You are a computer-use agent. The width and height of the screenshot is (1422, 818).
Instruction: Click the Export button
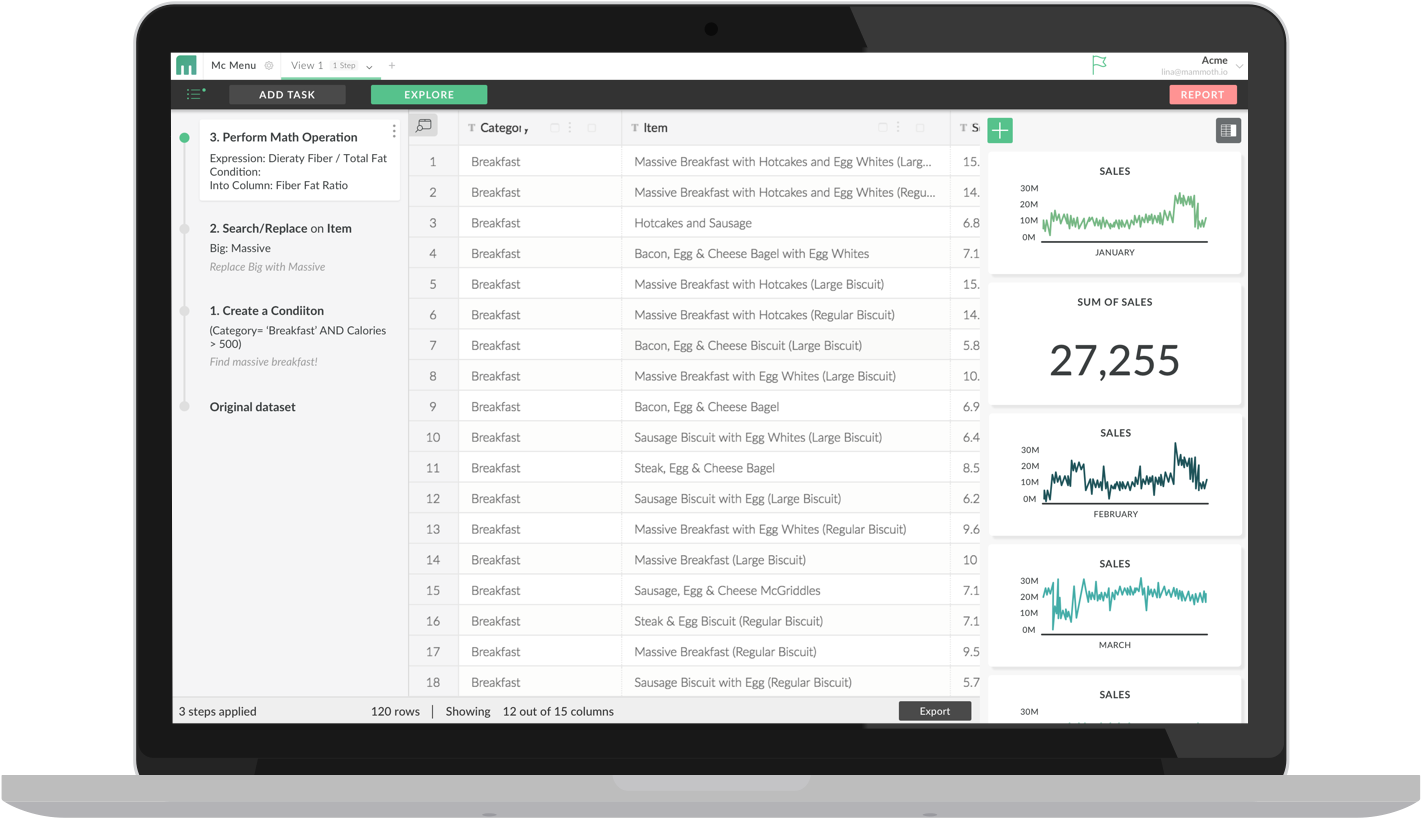pos(934,711)
